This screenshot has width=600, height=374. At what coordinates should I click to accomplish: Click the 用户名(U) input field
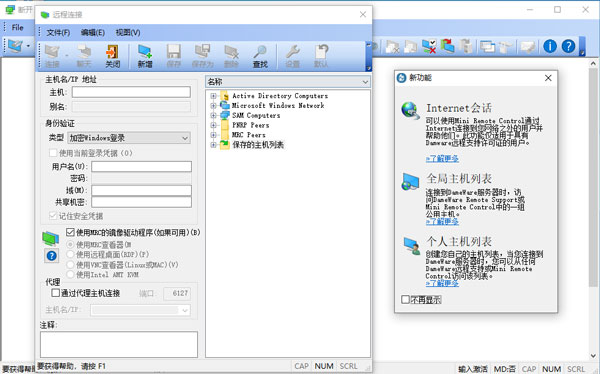click(x=141, y=166)
